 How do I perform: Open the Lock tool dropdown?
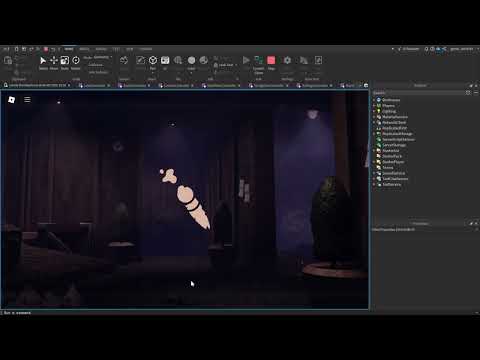coord(236,65)
